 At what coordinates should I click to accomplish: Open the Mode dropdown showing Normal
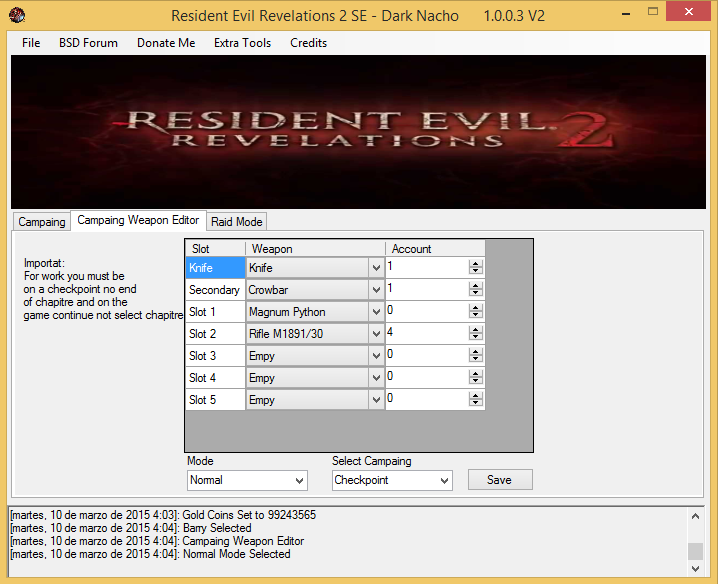299,481
